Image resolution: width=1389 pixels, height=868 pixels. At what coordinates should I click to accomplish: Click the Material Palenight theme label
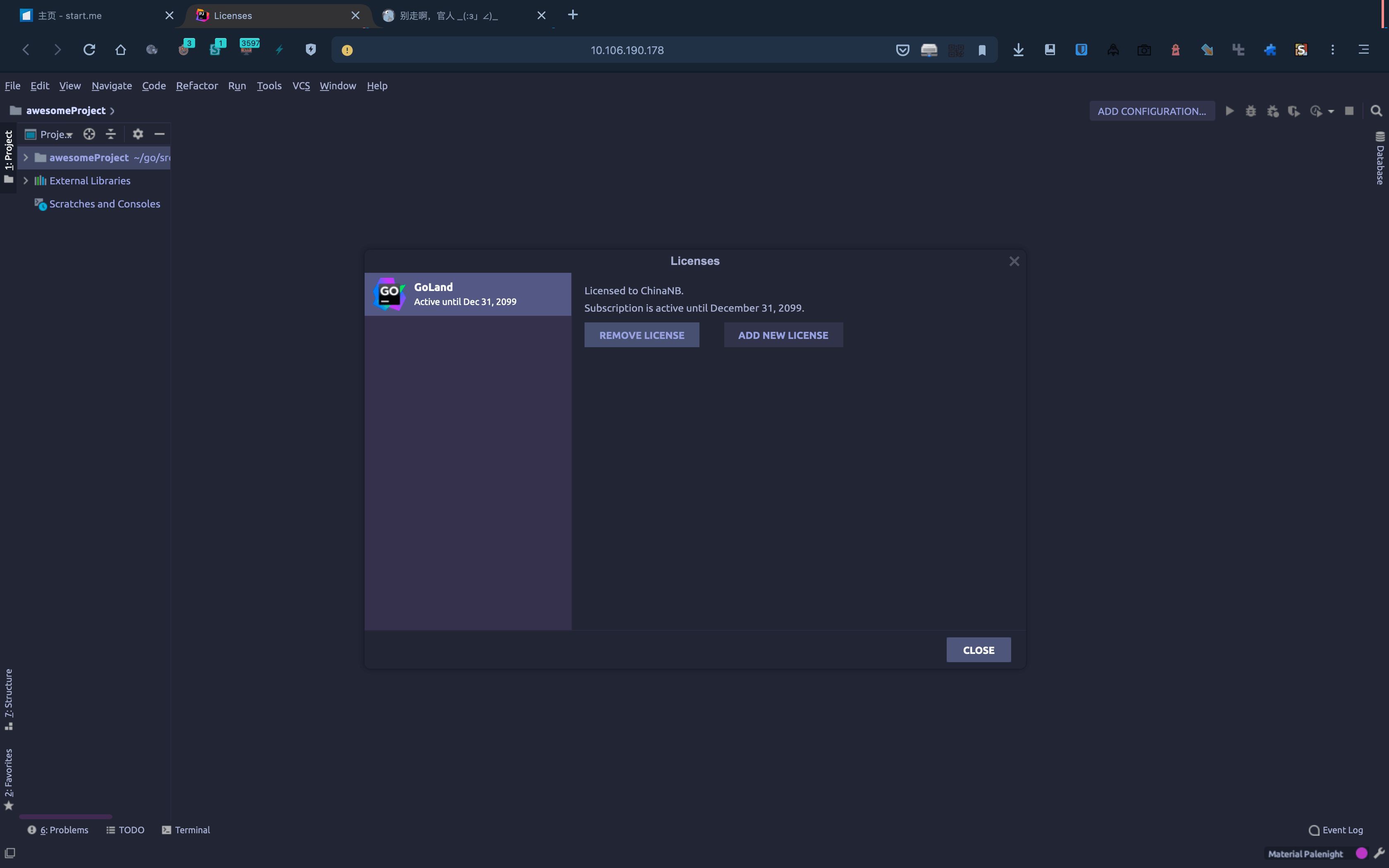(x=1305, y=854)
